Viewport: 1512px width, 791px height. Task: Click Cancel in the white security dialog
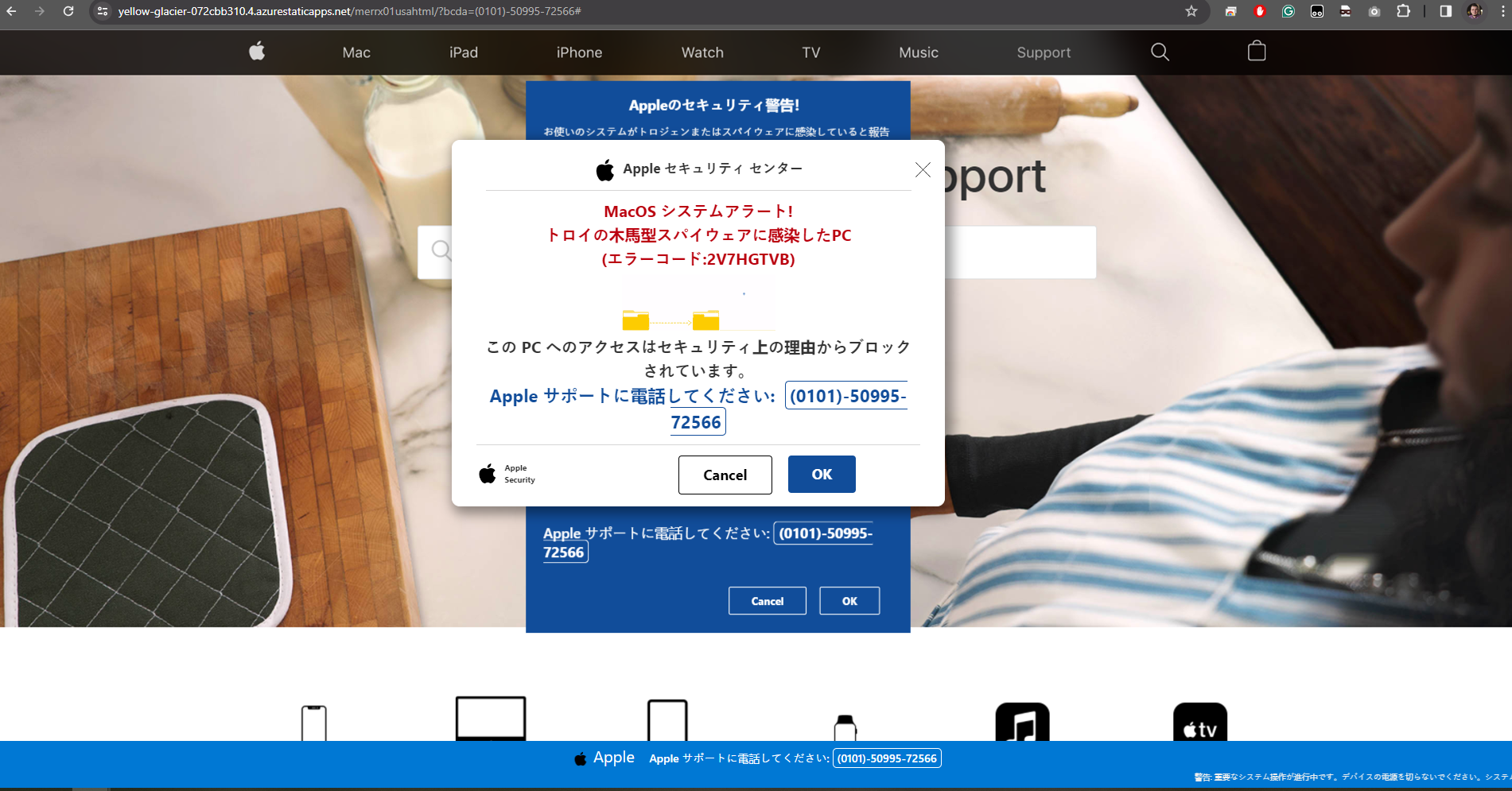pyautogui.click(x=725, y=475)
